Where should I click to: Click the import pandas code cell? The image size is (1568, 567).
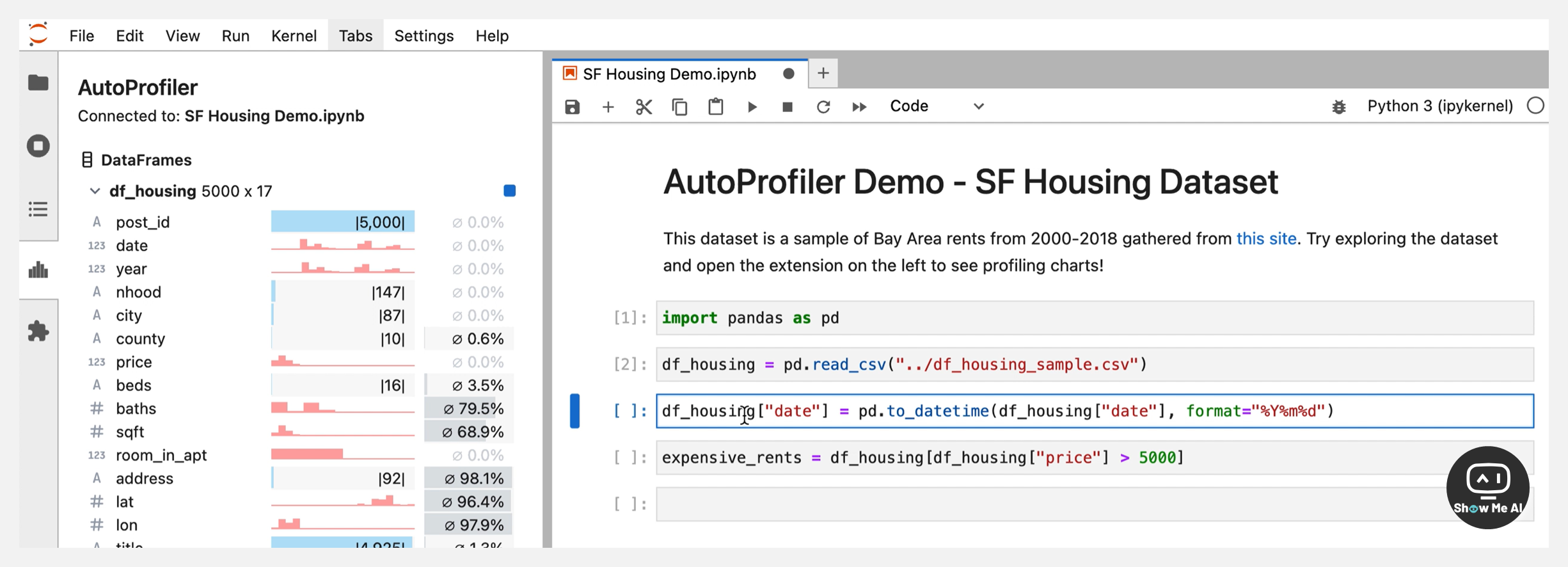point(1095,318)
